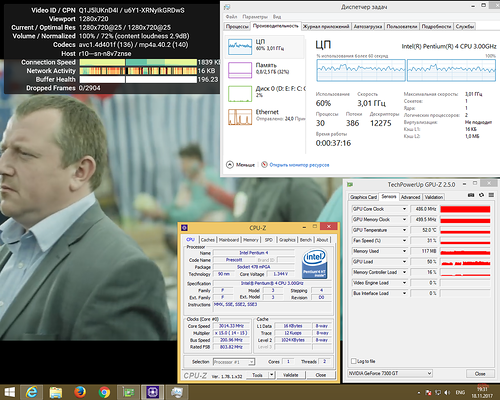
Task: Expand Memory Controller Load dropdown
Action: 404,272
